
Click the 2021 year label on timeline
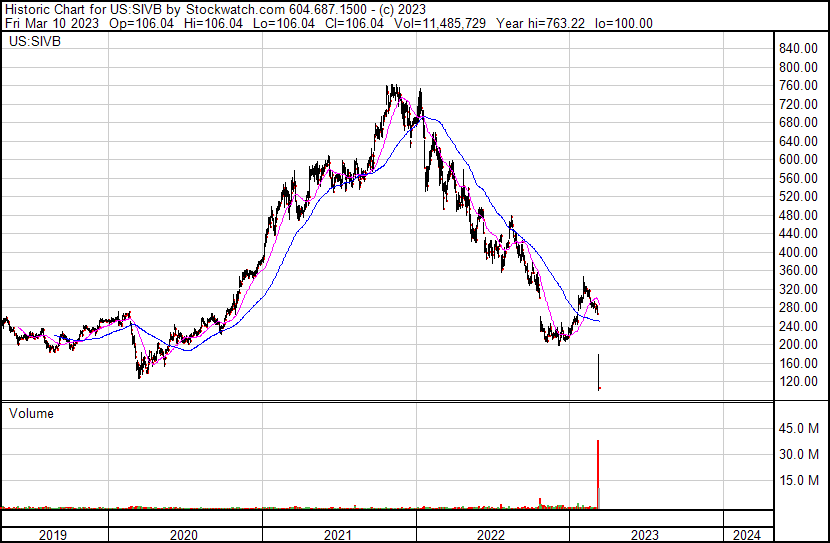[337, 535]
